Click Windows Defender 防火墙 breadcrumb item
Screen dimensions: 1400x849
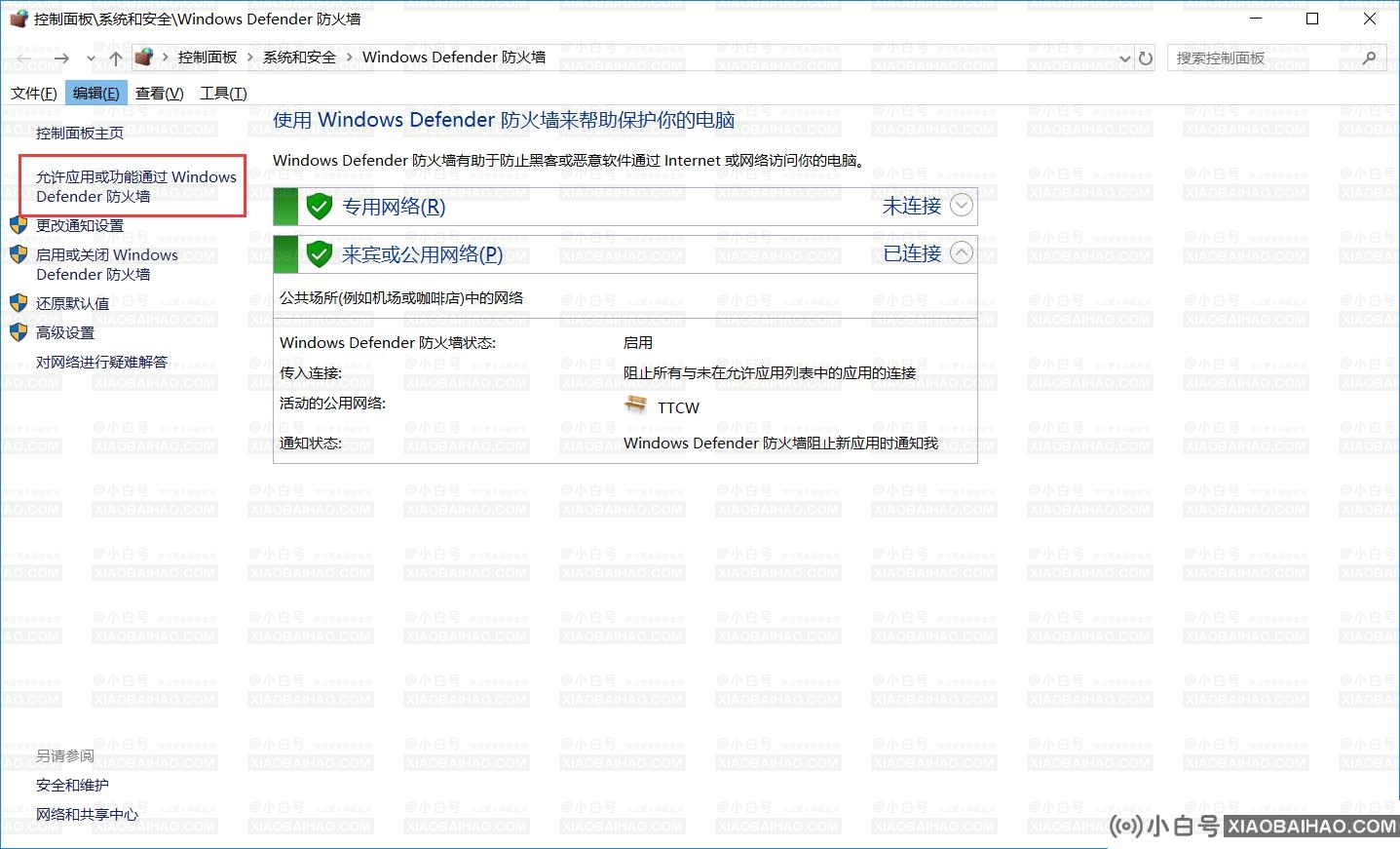454,58
